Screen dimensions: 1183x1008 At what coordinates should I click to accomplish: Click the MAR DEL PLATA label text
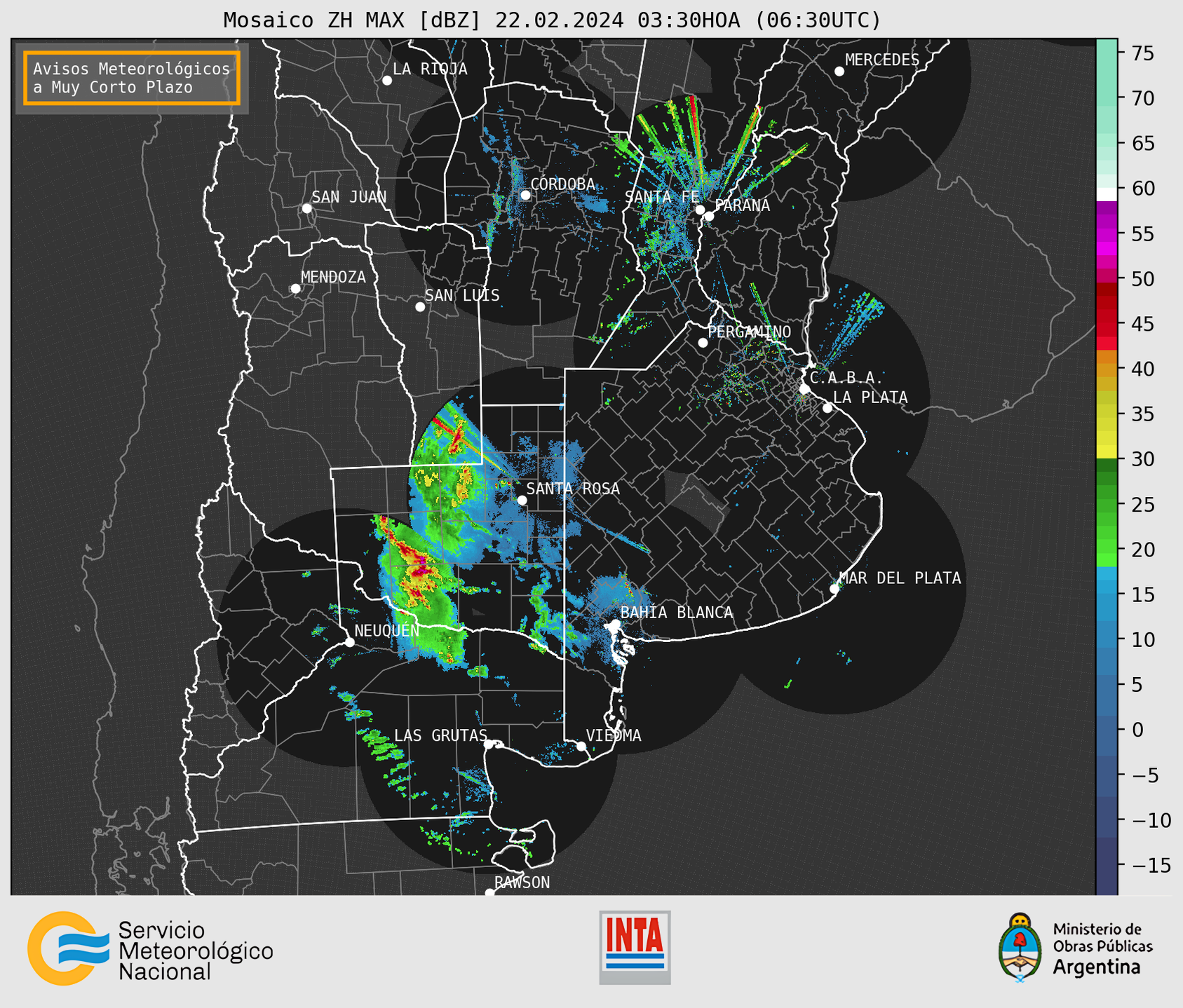[x=900, y=578]
